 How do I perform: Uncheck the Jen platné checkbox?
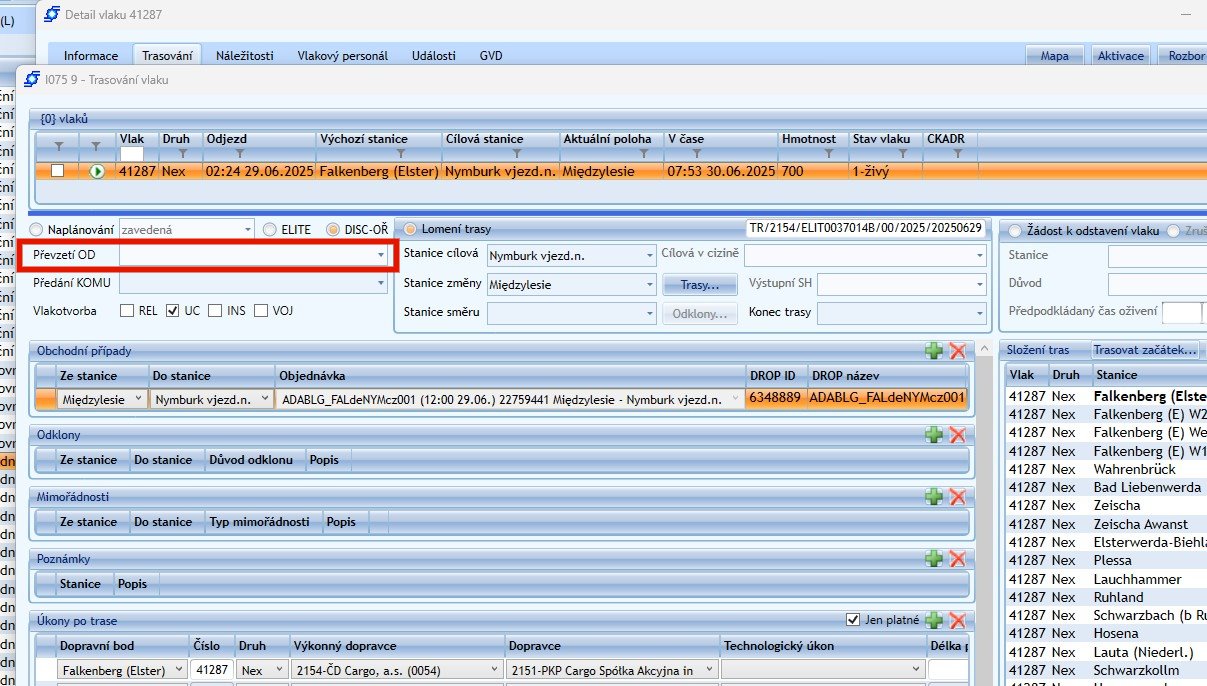coord(853,620)
